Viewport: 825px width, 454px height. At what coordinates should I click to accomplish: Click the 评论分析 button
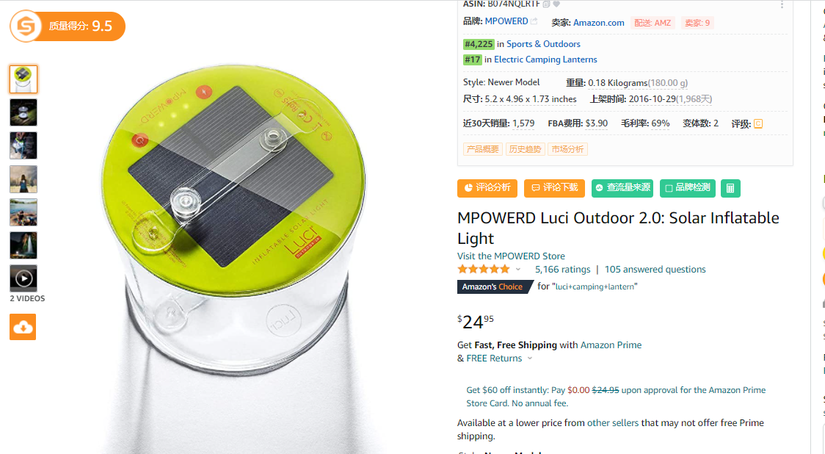point(487,188)
